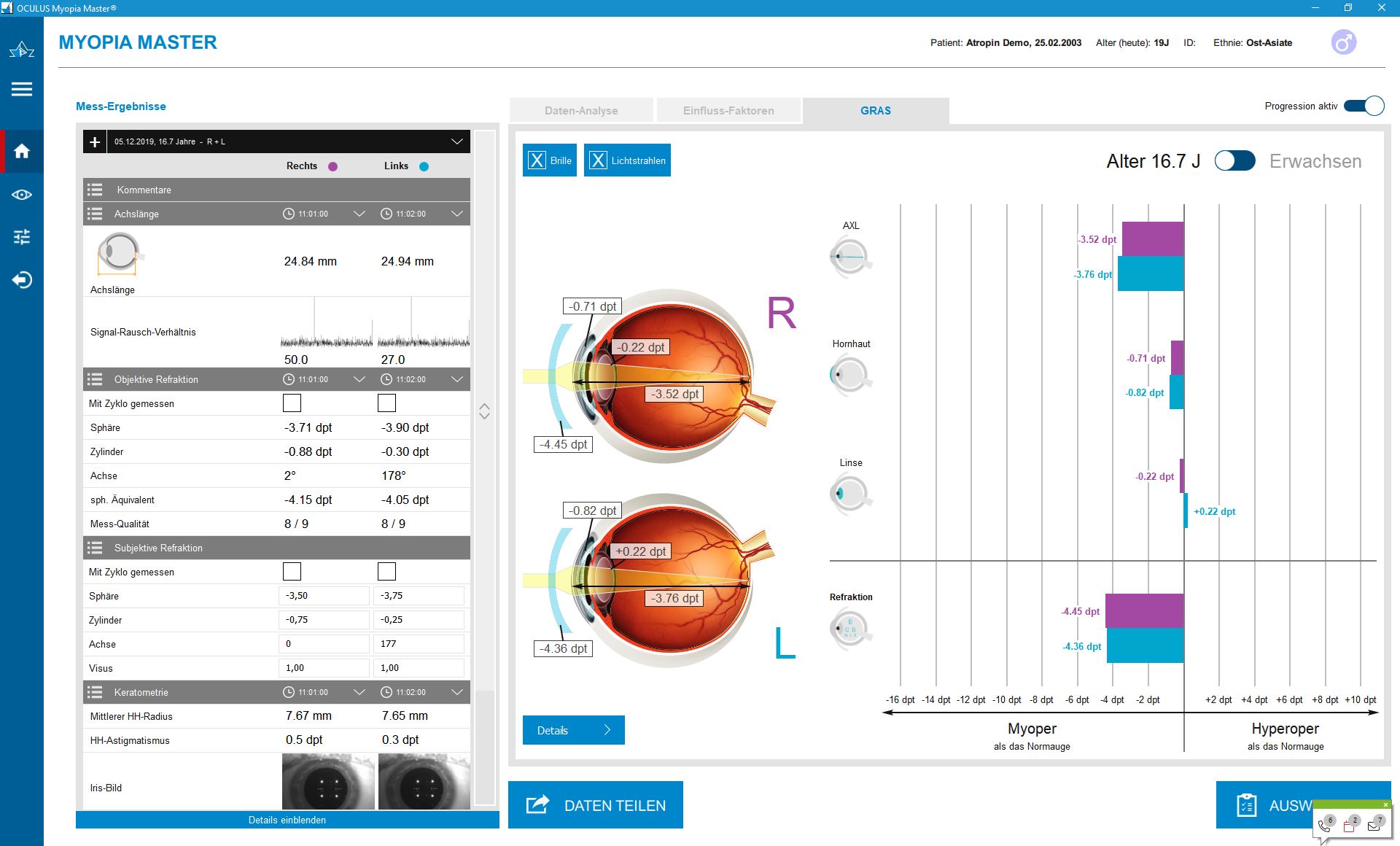Screen dimensions: 1400x846
Task: Open the settings sliders icon in sidebar
Action: pos(22,237)
